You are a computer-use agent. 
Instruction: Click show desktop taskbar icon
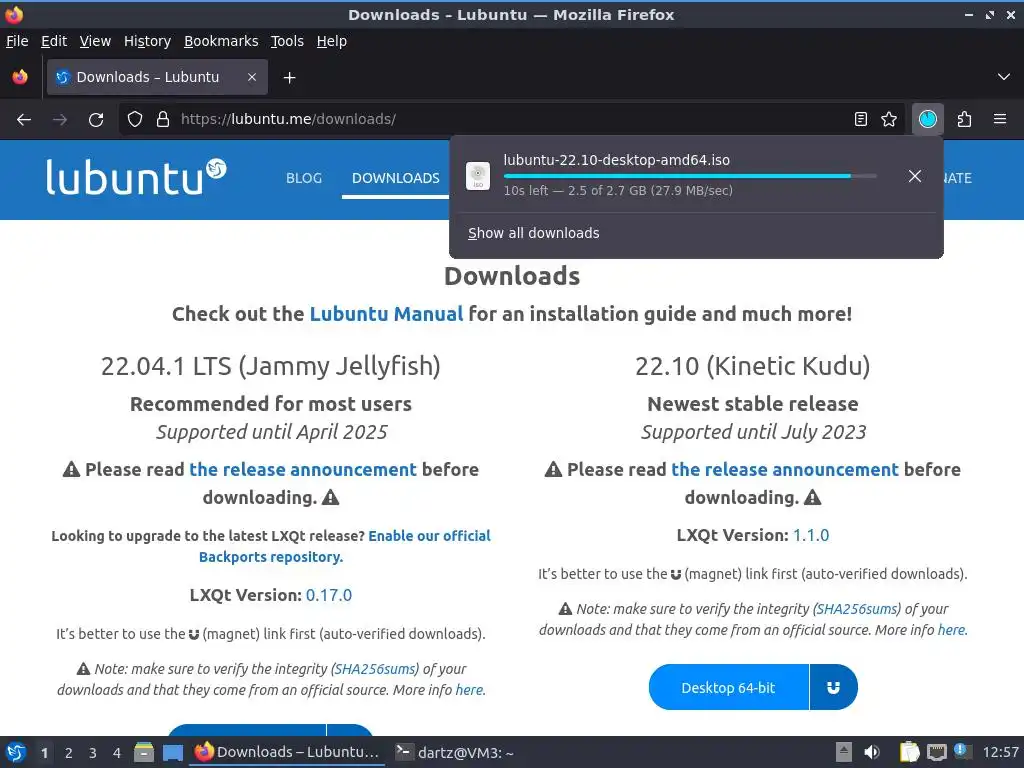pos(172,753)
